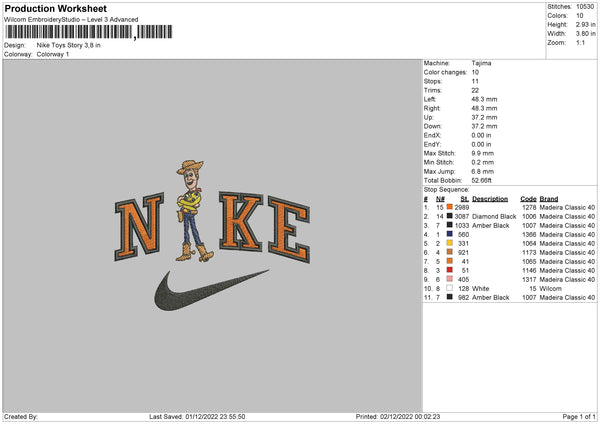Click the Width value '3.80 in'
Screen dimensions: 600x424
tap(585, 34)
